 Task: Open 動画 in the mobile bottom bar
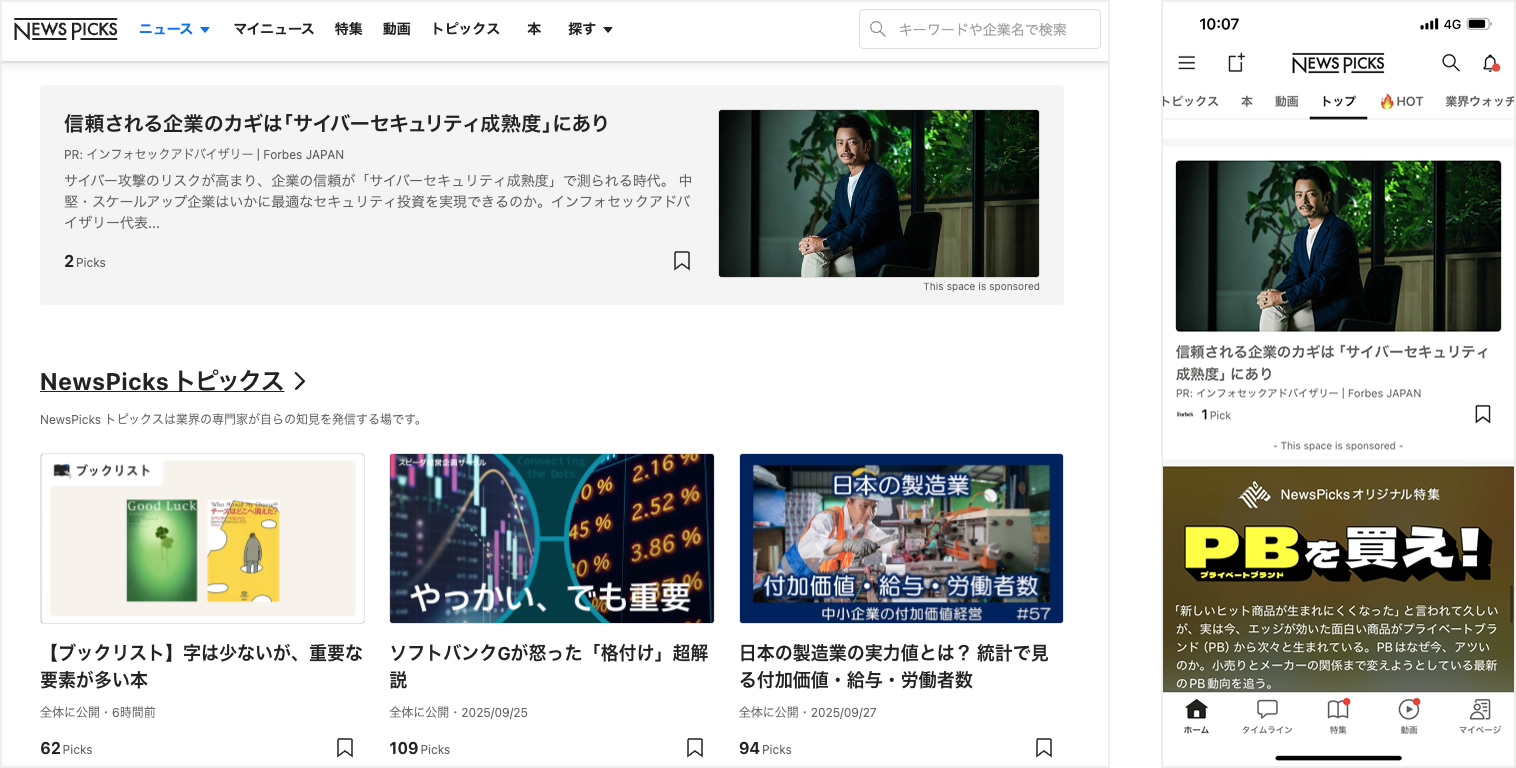click(1408, 716)
